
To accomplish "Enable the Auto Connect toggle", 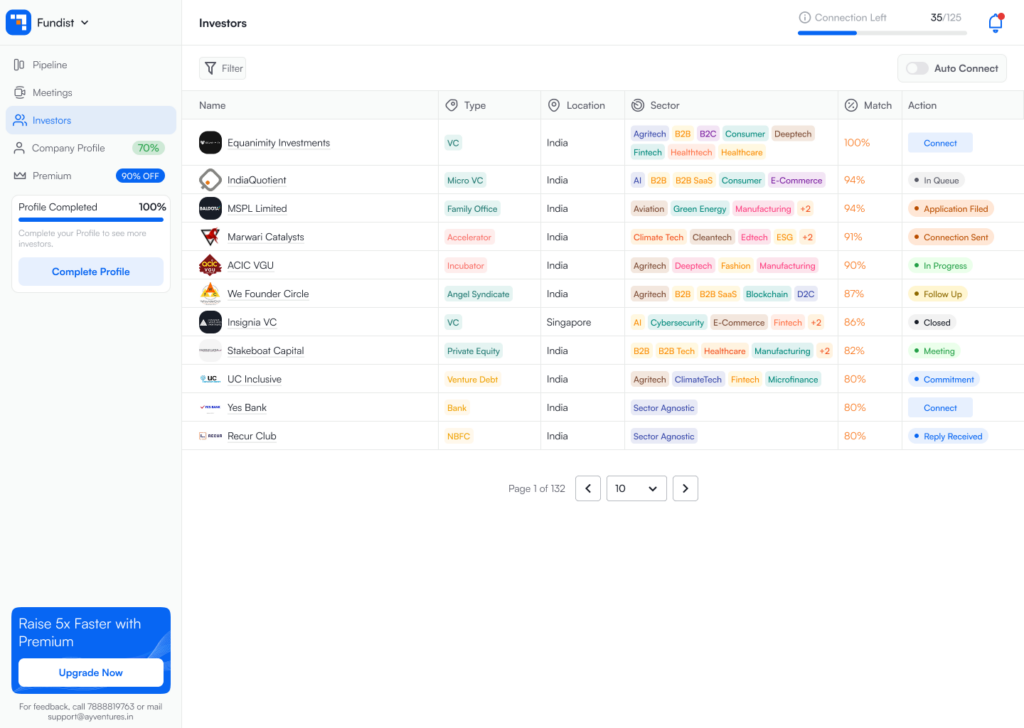I will click(x=916, y=68).
